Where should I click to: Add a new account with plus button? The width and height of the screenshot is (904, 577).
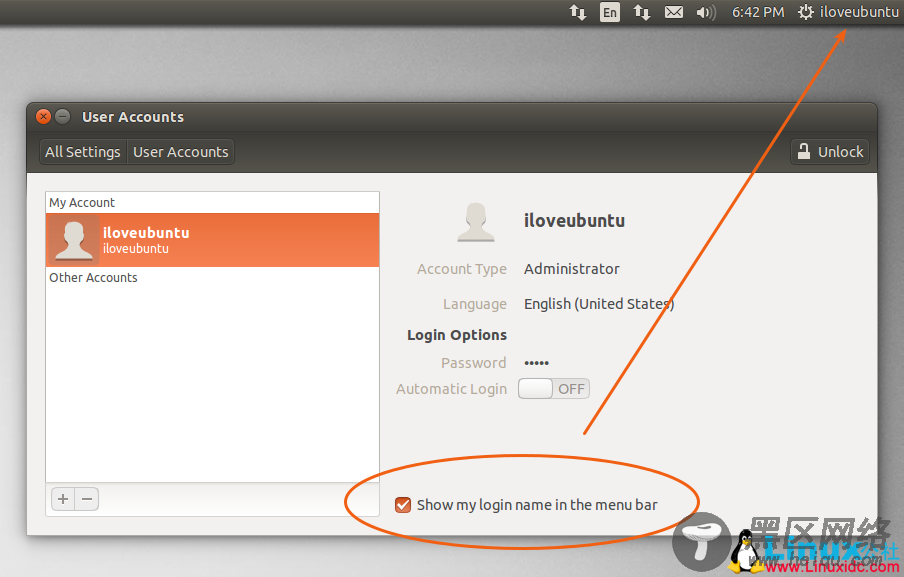tap(63, 499)
